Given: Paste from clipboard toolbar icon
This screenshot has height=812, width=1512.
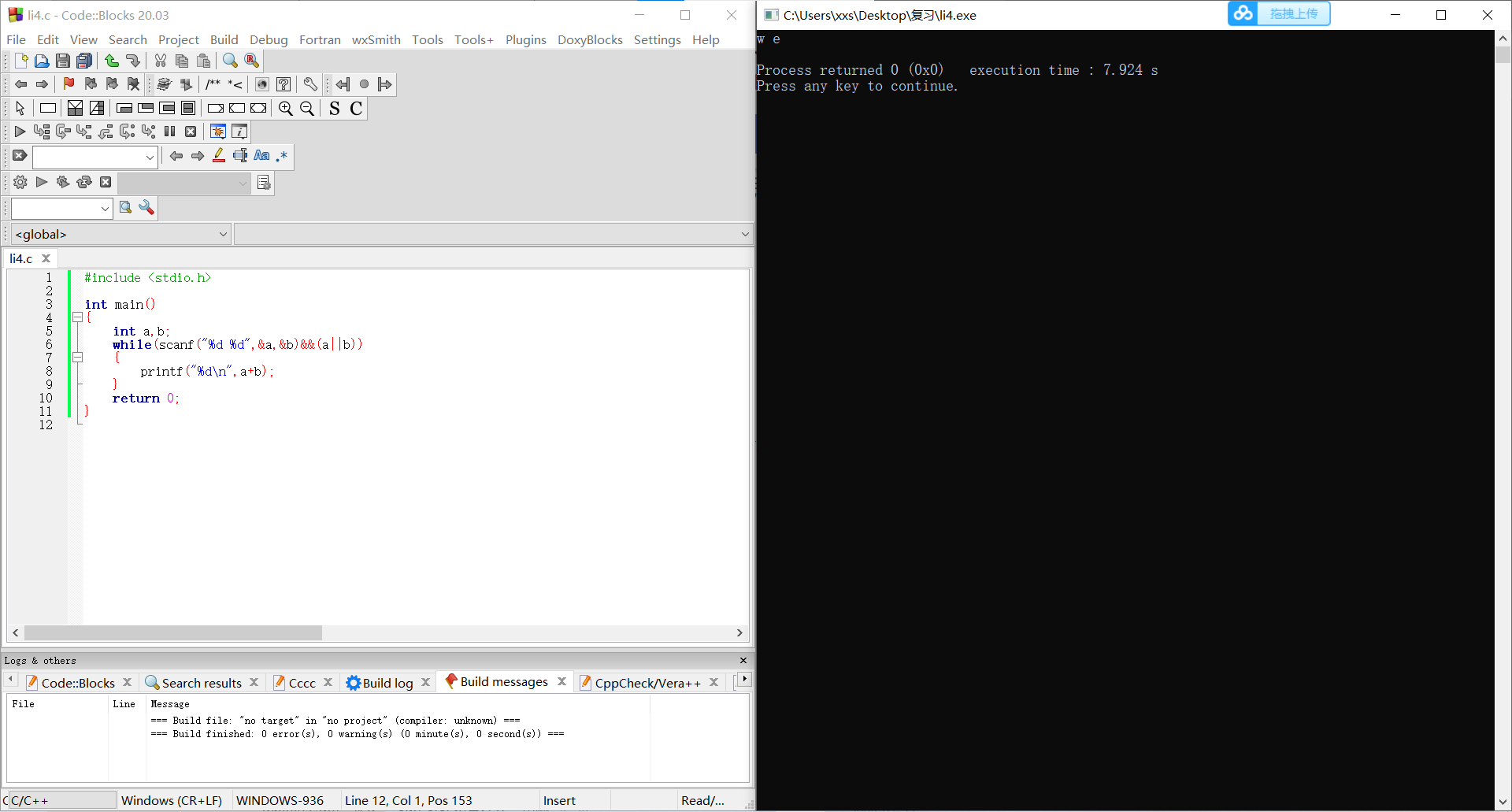Looking at the screenshot, I should point(204,61).
